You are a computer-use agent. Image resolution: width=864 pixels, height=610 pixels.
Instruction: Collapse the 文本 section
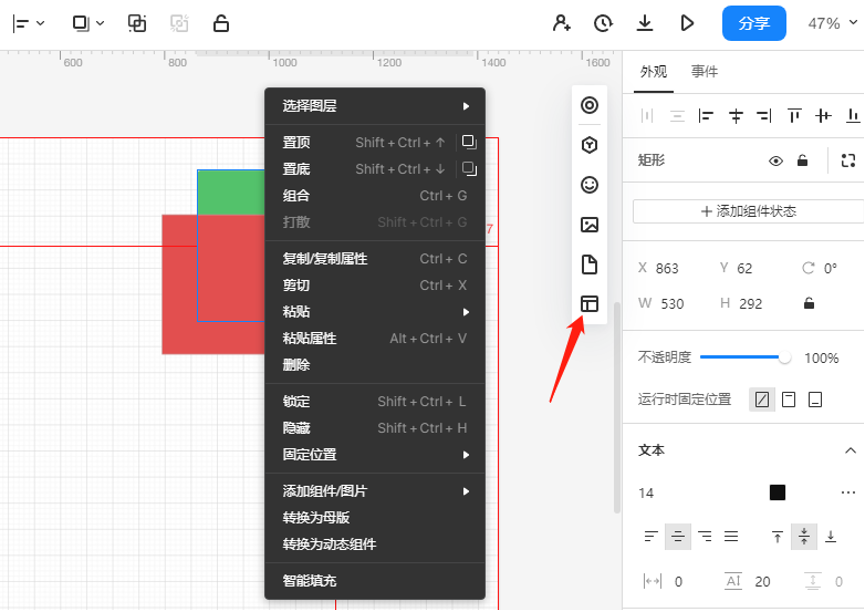click(x=850, y=450)
